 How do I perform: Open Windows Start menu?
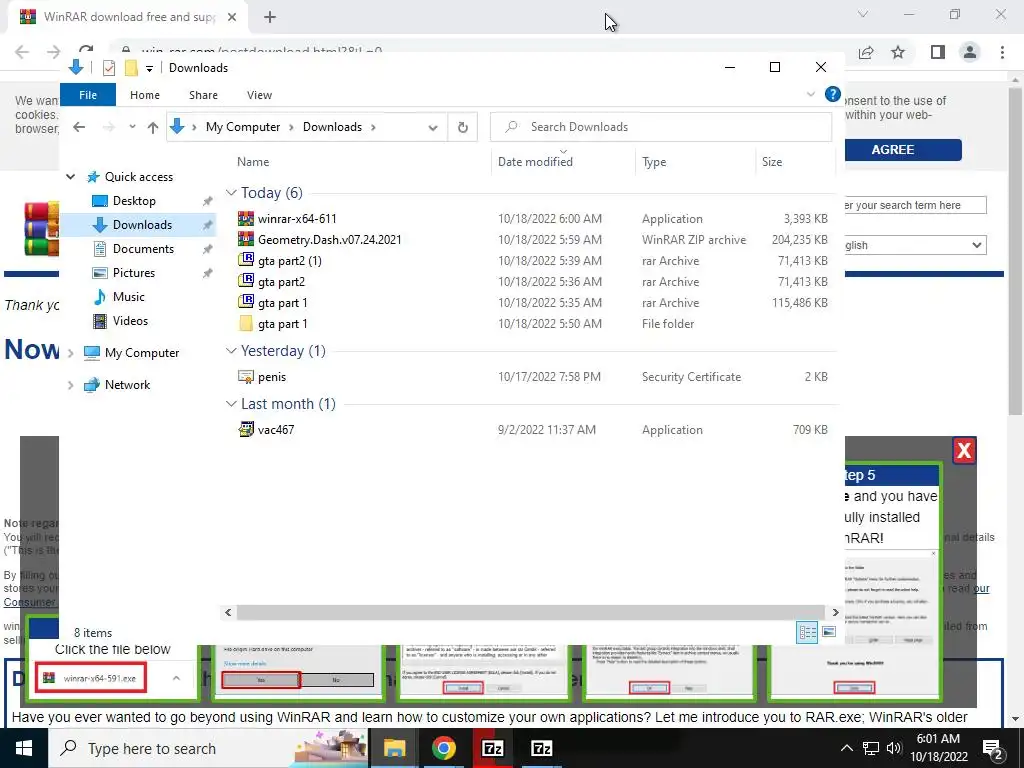pyautogui.click(x=24, y=748)
